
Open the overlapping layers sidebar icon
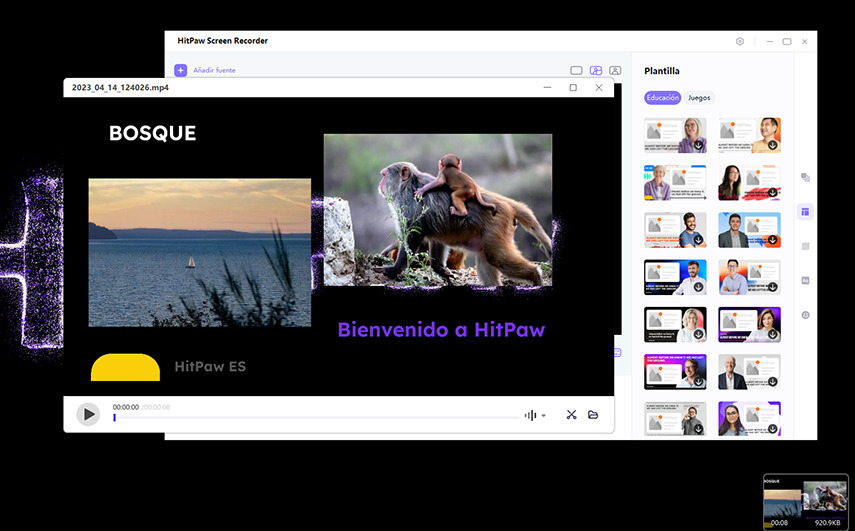[805, 177]
